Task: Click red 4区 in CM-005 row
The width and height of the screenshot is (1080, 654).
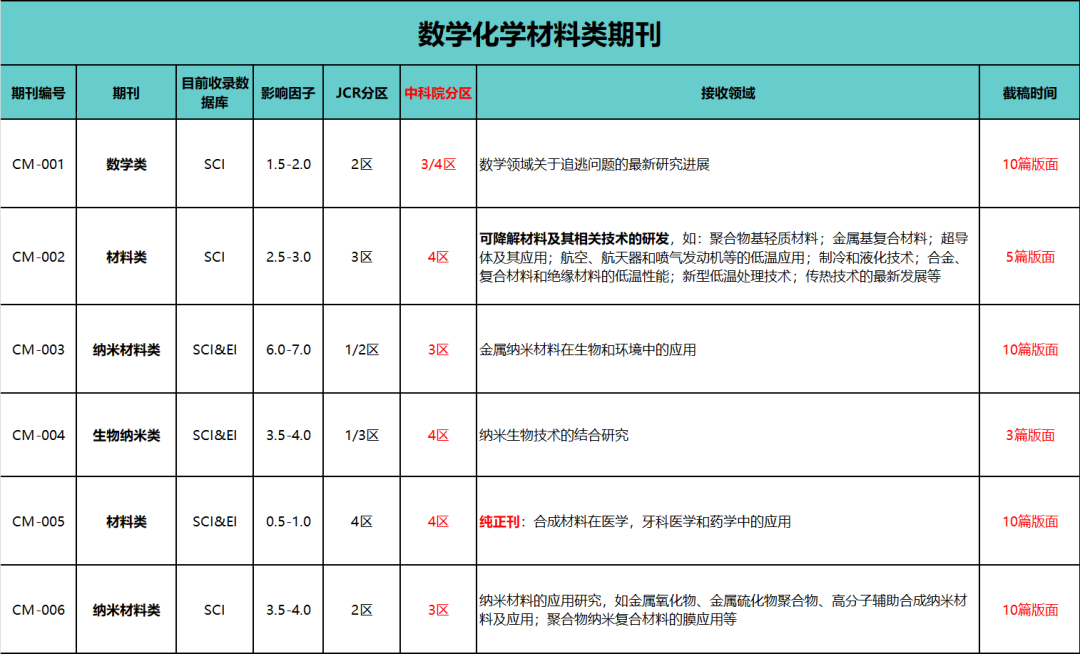Action: pyautogui.click(x=438, y=521)
